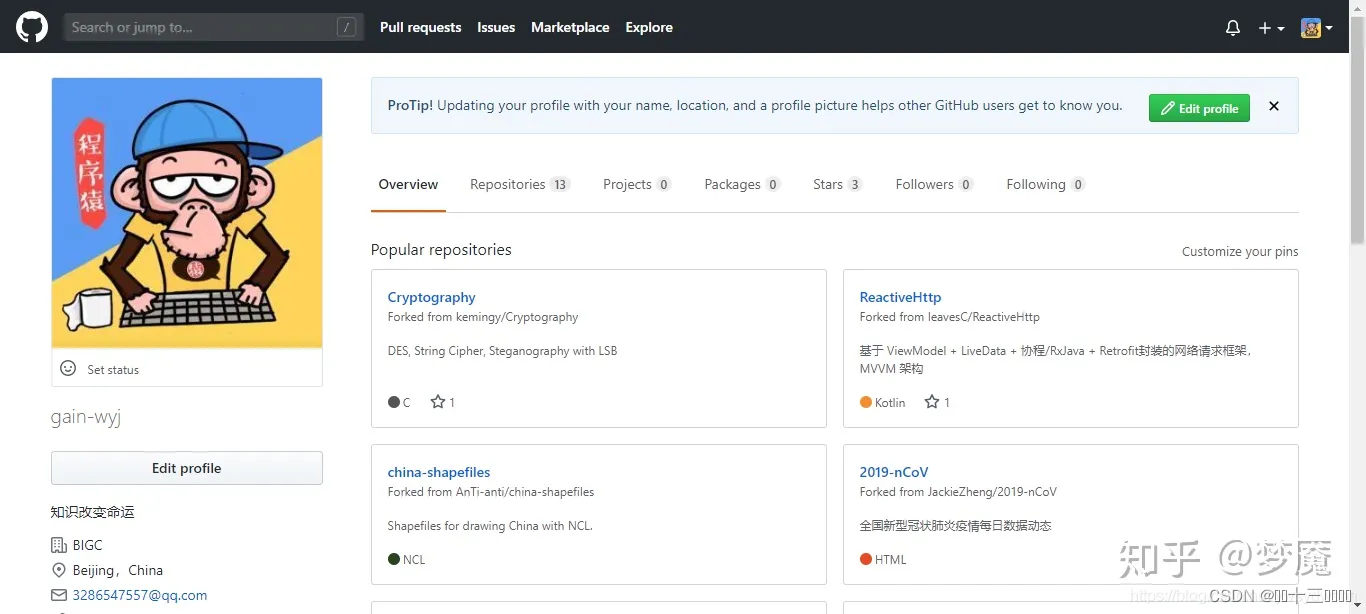Screen dimensions: 1366x614
Task: Open the china-shapefiles repository link
Action: click(439, 472)
